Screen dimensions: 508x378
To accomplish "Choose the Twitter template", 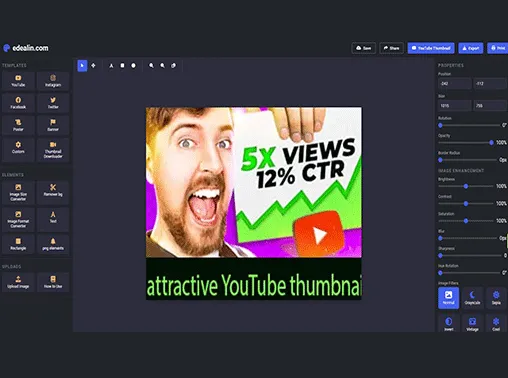I will 53,103.
